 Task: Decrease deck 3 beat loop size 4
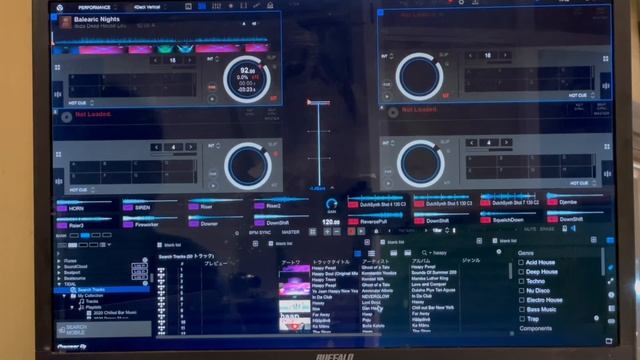click(156, 147)
